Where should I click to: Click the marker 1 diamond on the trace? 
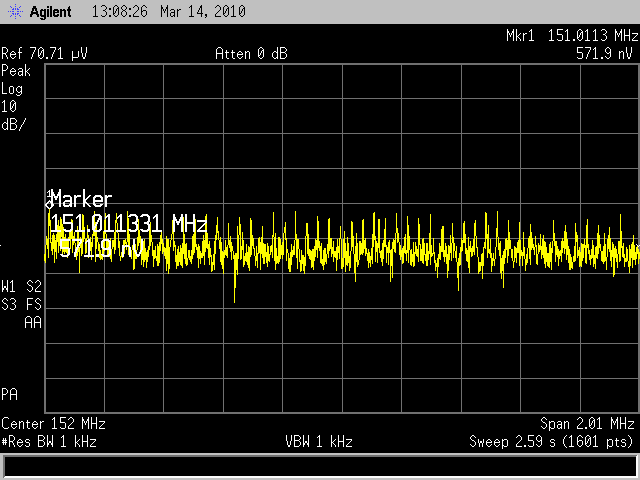point(48,205)
